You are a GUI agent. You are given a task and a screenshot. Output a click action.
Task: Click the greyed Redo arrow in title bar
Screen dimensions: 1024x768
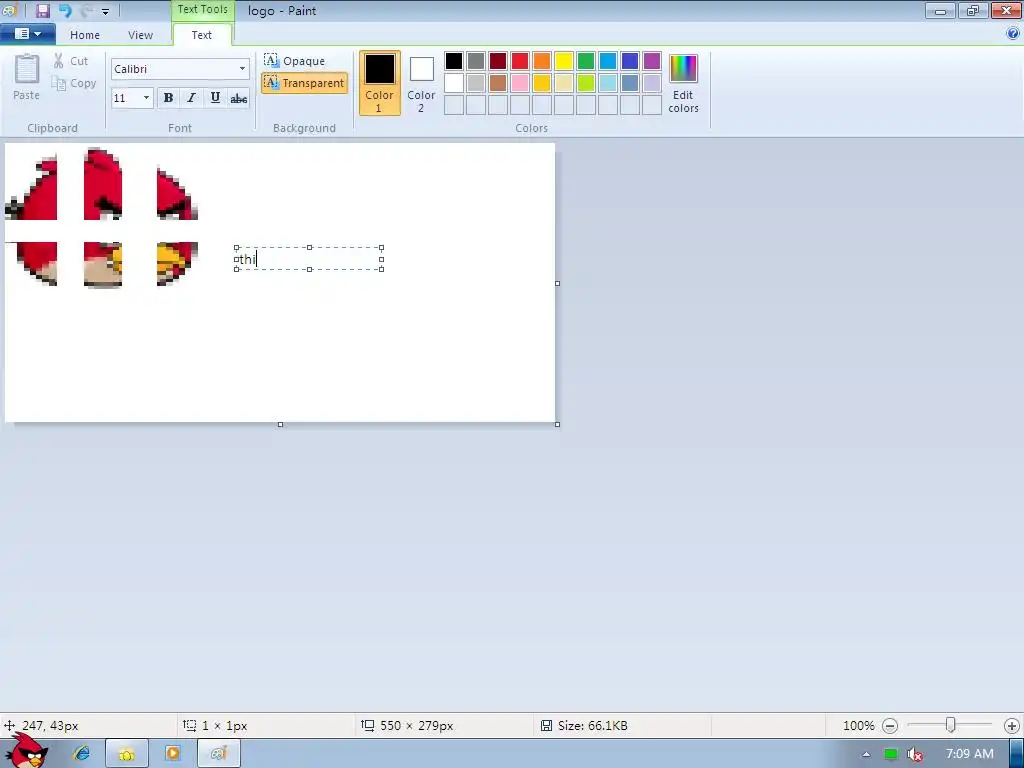86,10
